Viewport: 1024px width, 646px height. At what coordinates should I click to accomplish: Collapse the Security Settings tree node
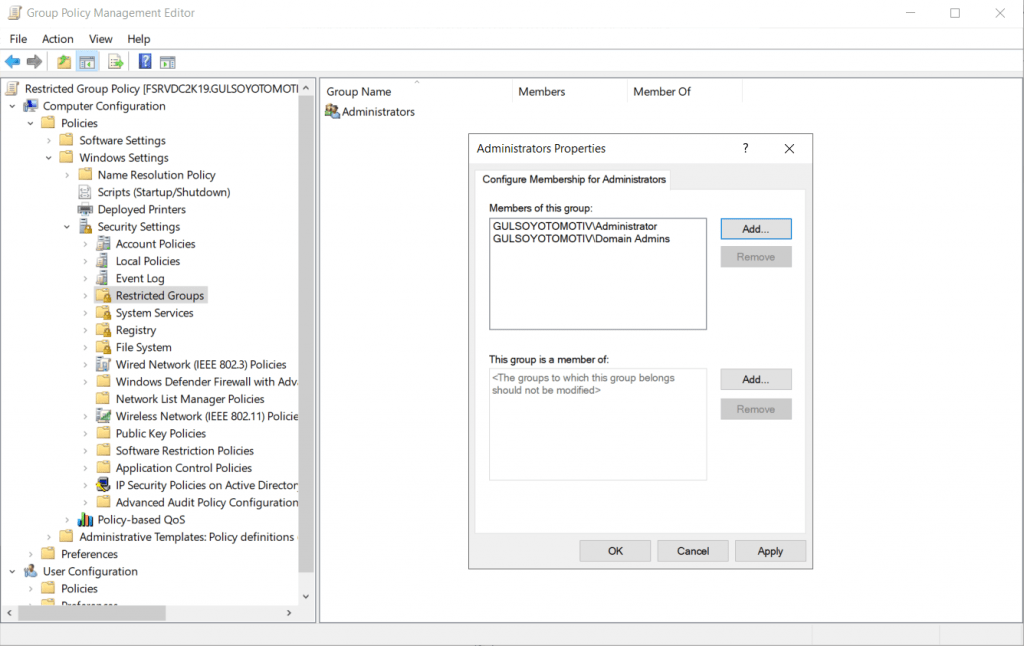[67, 227]
